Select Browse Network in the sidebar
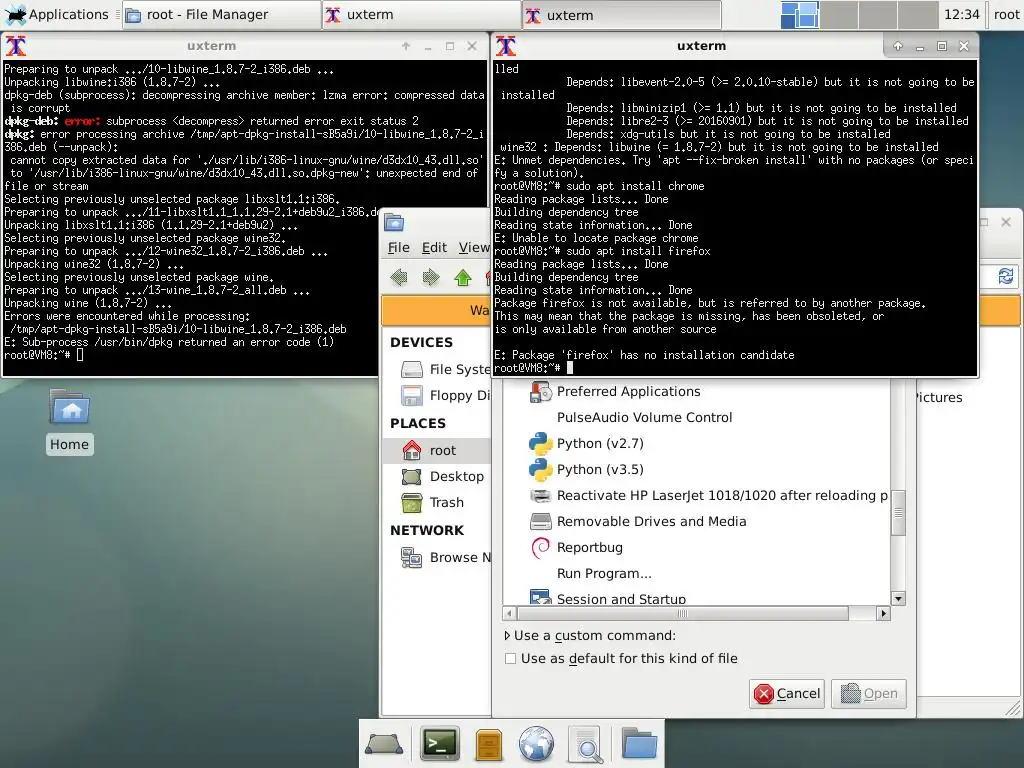1024x768 pixels. (436, 558)
